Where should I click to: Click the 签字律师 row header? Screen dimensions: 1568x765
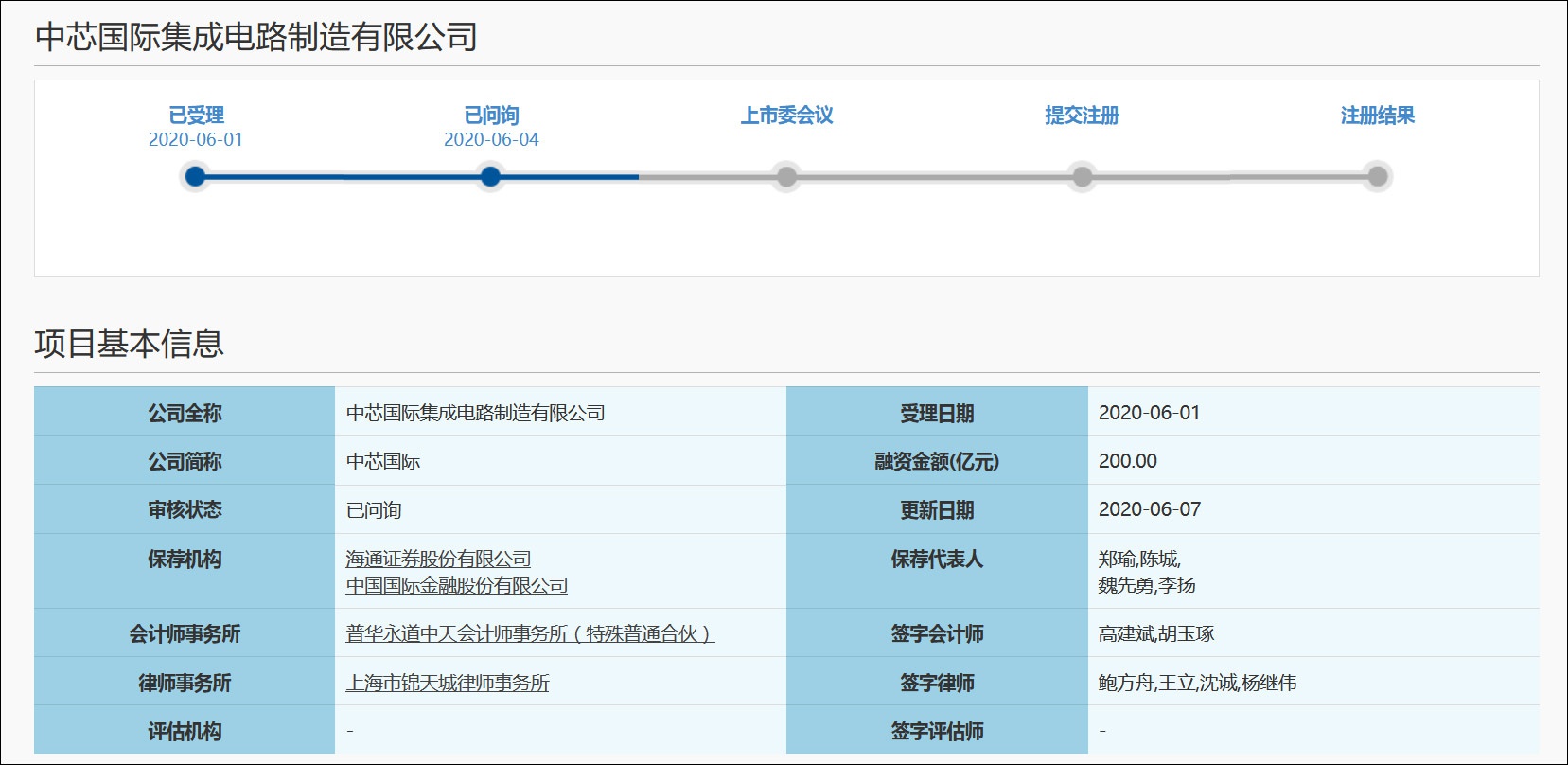(937, 682)
